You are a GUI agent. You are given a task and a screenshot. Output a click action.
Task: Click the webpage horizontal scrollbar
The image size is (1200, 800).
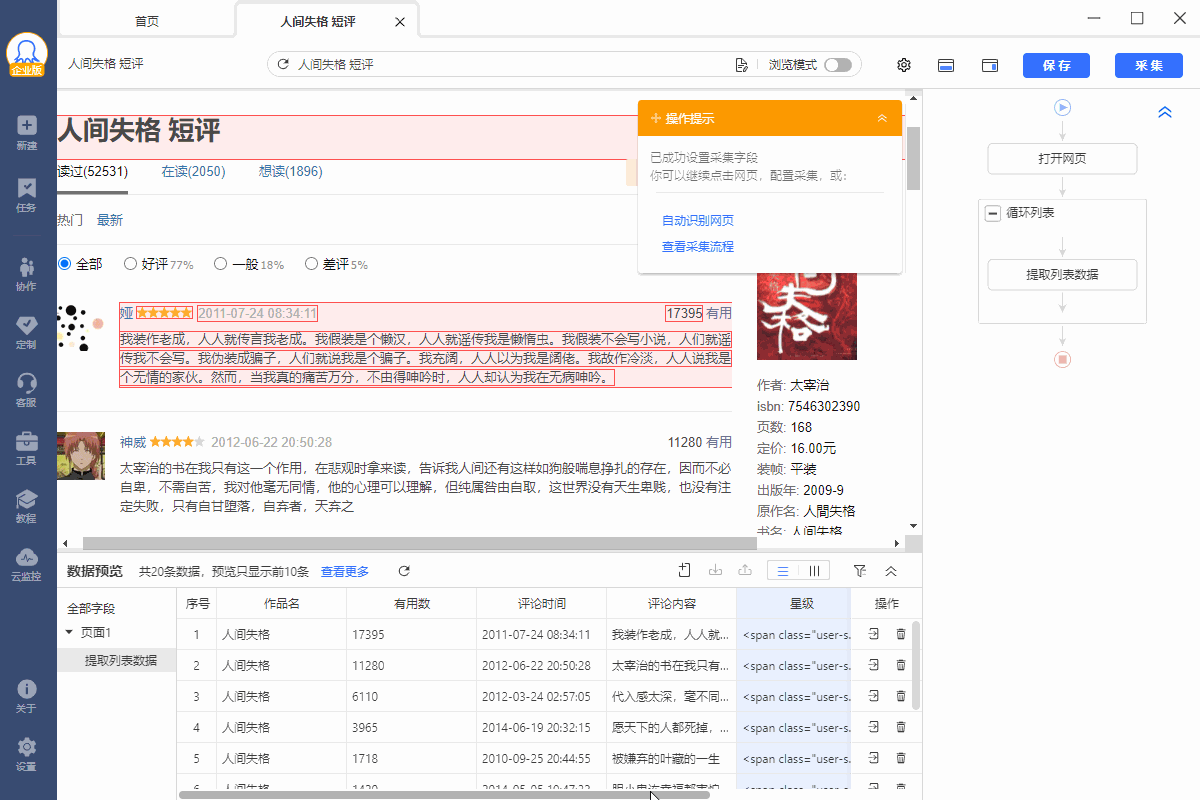click(x=420, y=543)
